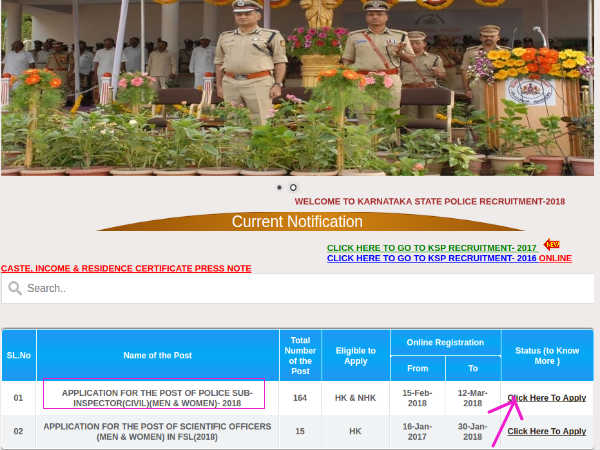The height and width of the screenshot is (450, 600).
Task: Click the 30-Jan-2018 to date
Action: click(x=473, y=431)
